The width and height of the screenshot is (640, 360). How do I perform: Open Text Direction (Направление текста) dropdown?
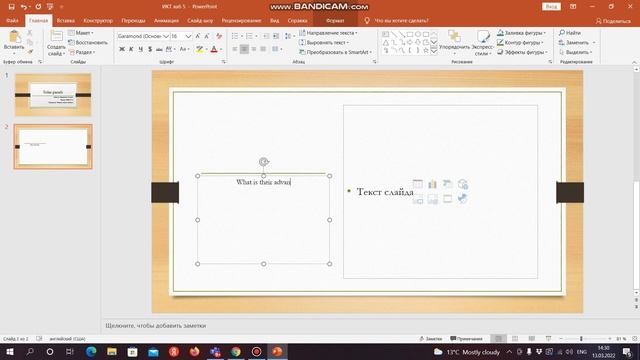click(328, 33)
